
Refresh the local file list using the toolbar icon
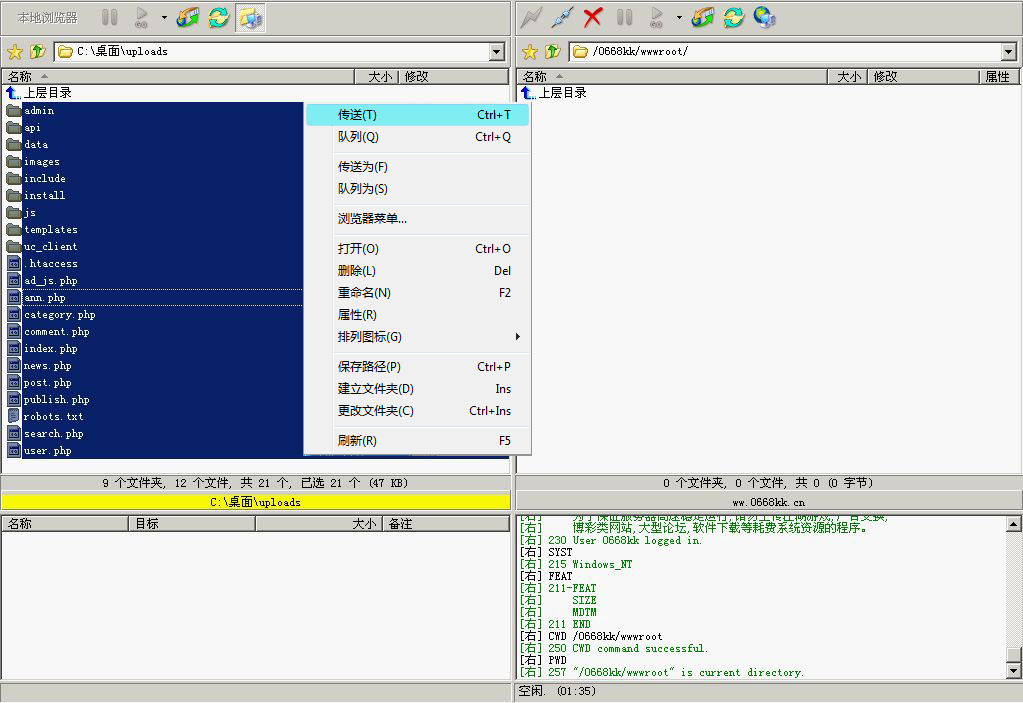click(219, 18)
